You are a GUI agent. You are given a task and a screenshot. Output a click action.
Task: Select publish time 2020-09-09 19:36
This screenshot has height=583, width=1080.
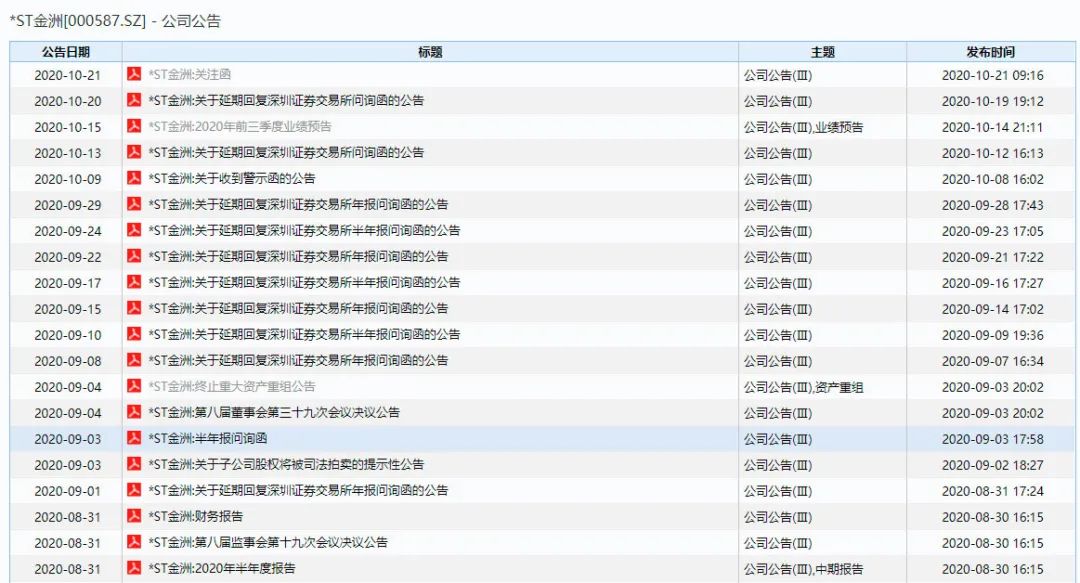point(993,335)
